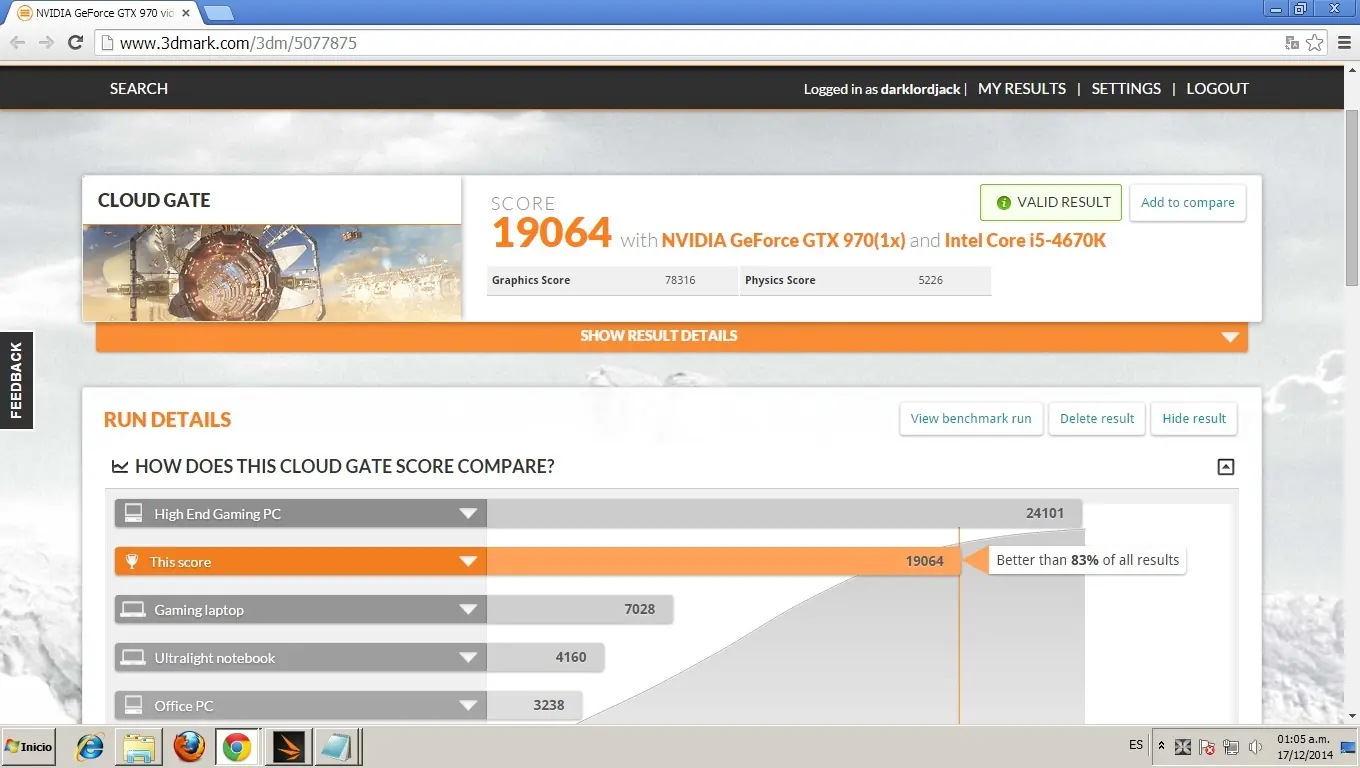Image resolution: width=1360 pixels, height=768 pixels.
Task: Click the 4160 Ultralight notebook value
Action: (x=571, y=657)
